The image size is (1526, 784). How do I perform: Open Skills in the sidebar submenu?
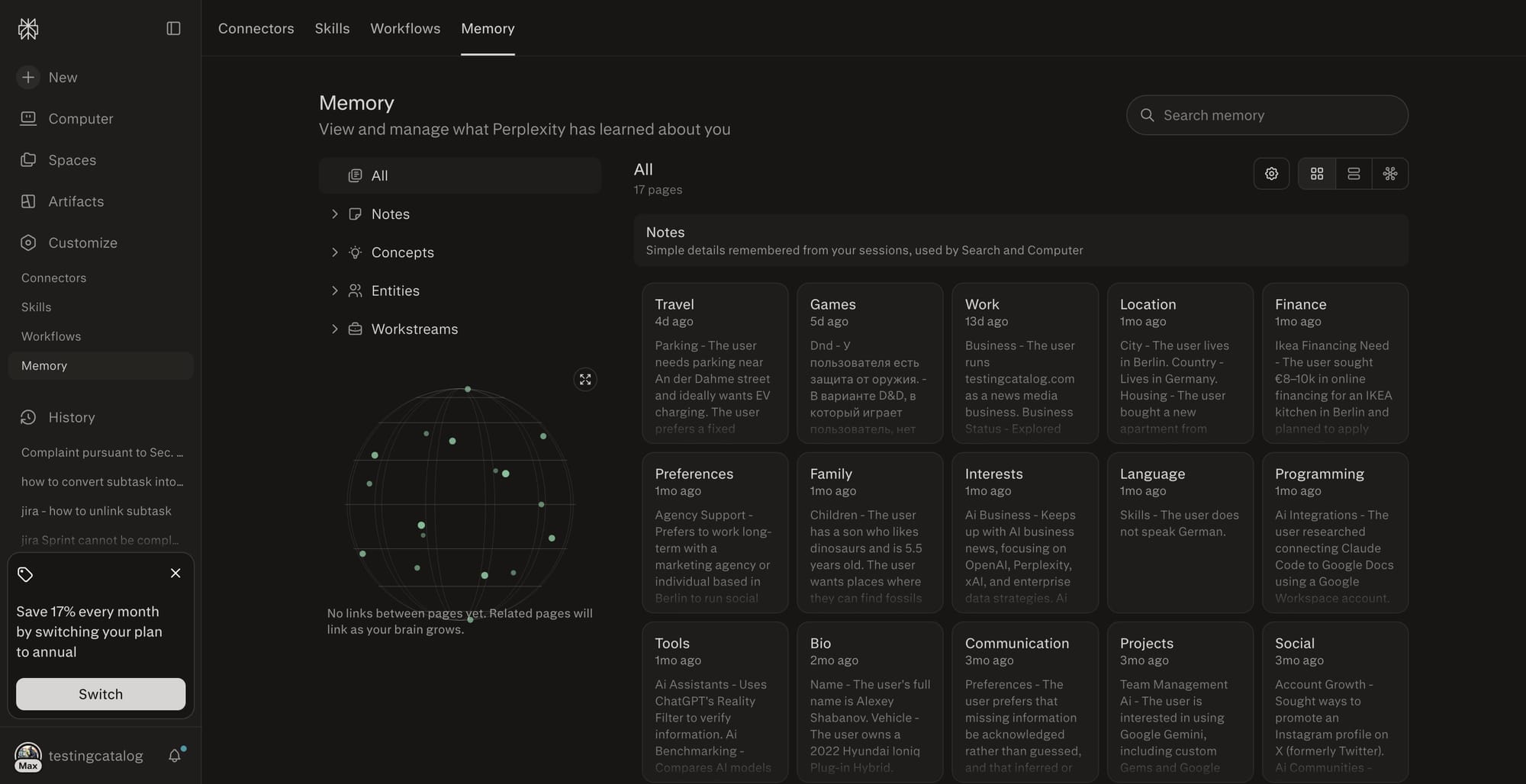pyautogui.click(x=36, y=307)
